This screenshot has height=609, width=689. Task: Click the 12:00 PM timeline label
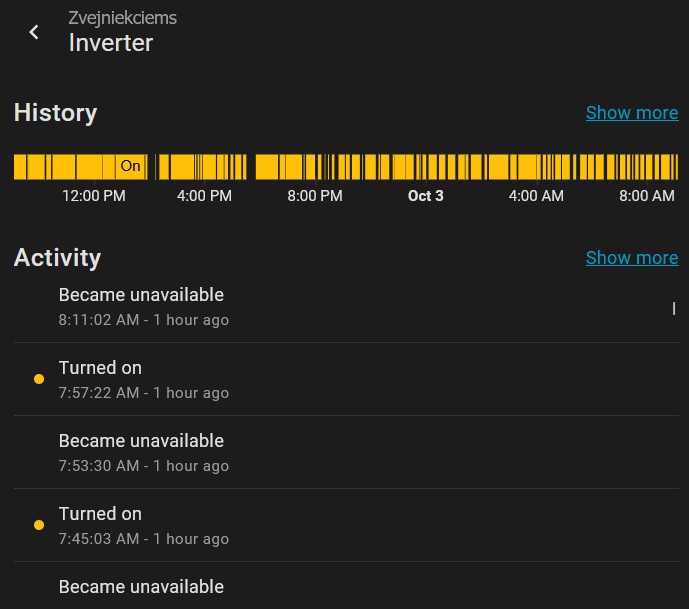coord(94,196)
